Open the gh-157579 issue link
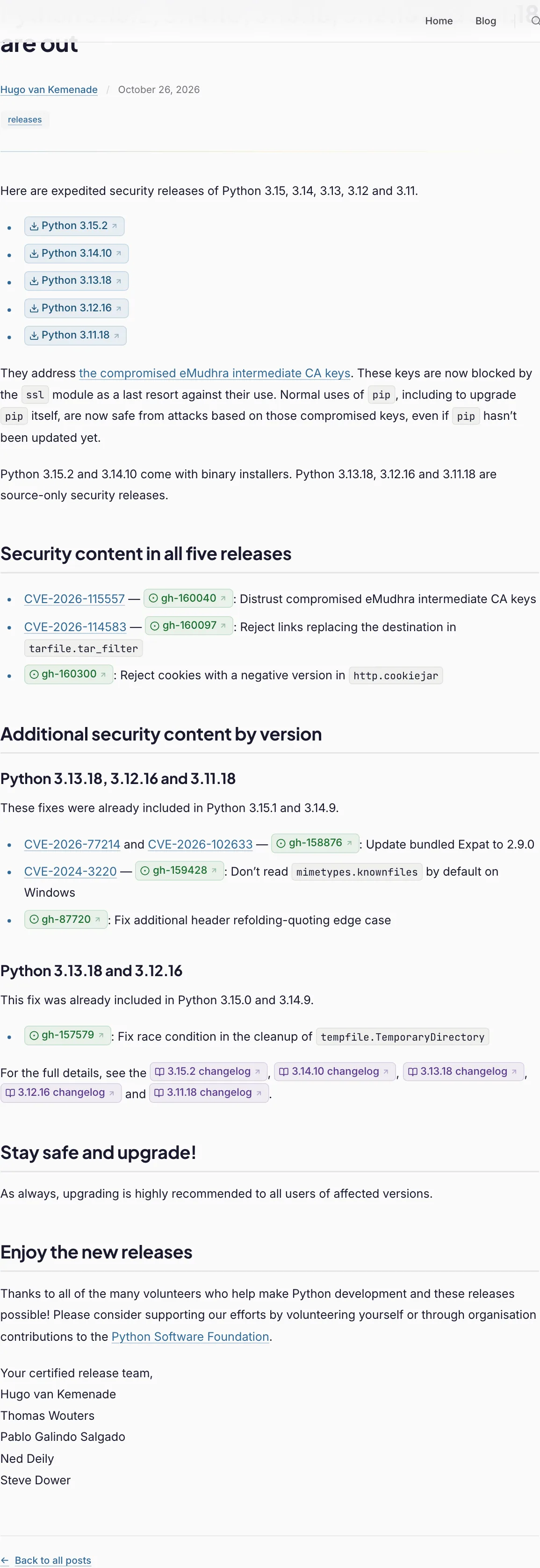This screenshot has width=540, height=1568. 68,1036
